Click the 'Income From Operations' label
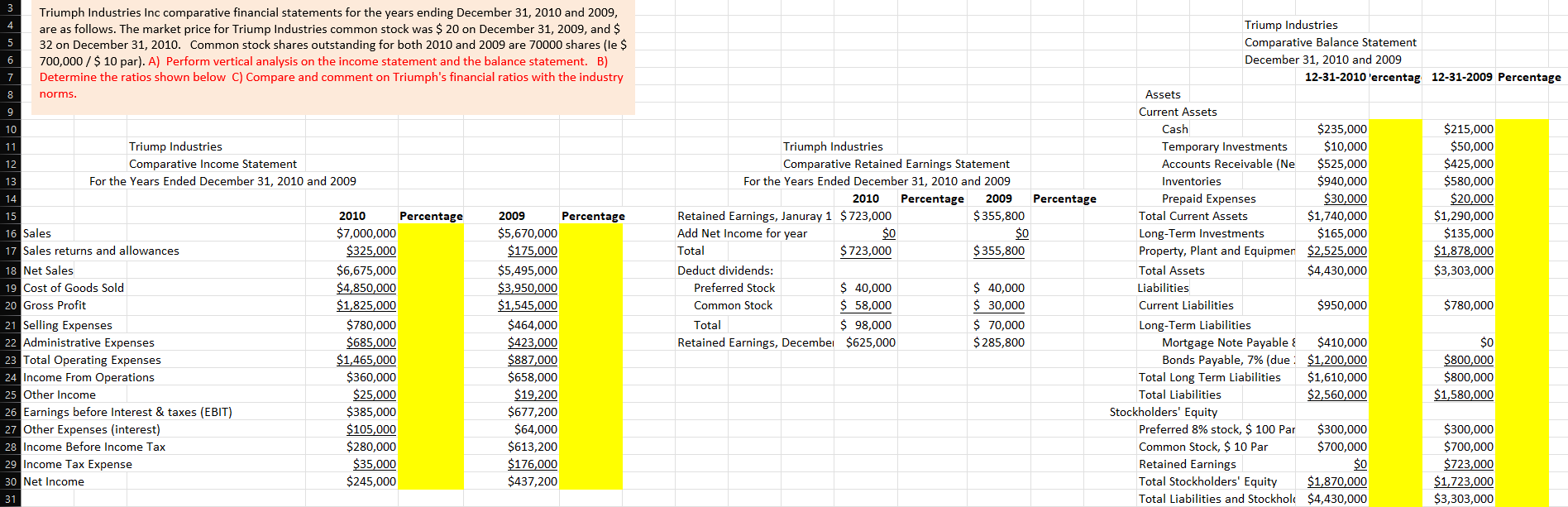 pos(88,377)
